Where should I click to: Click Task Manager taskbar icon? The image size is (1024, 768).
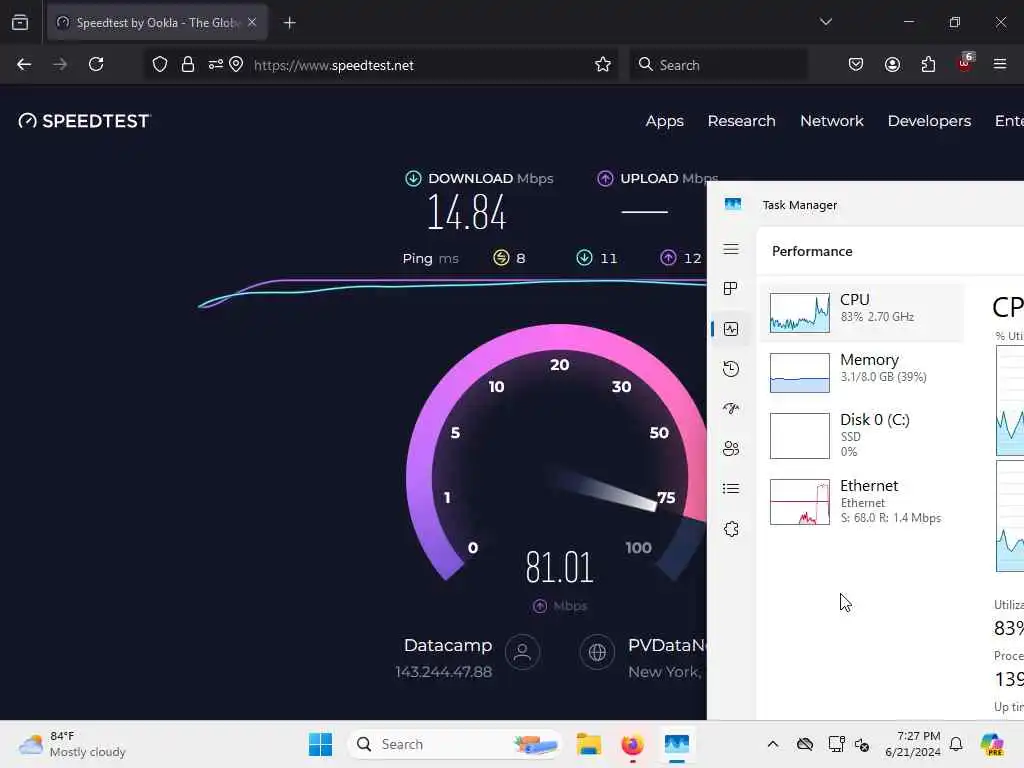point(677,744)
